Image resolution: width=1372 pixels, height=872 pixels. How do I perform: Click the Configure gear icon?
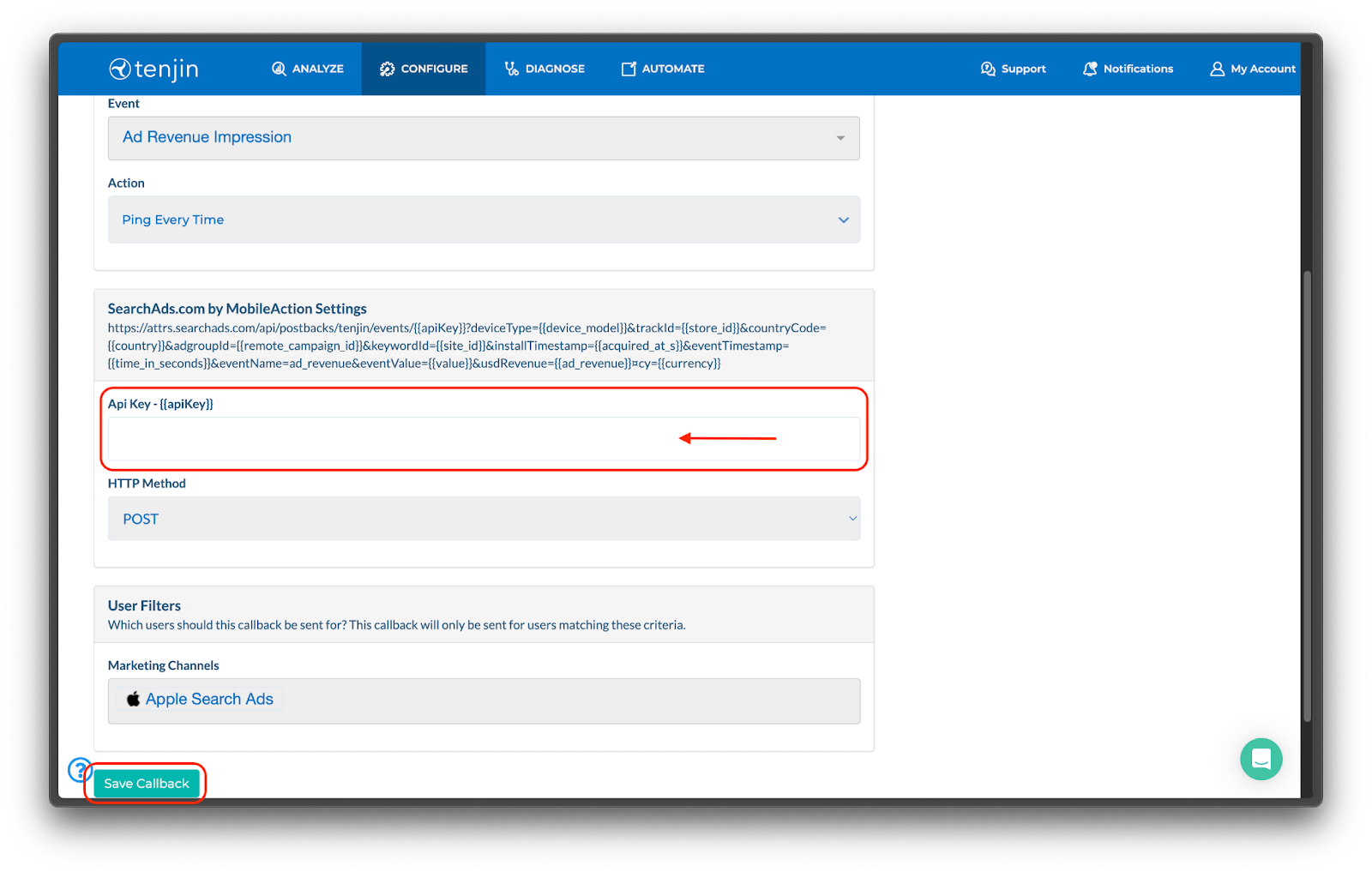[387, 69]
